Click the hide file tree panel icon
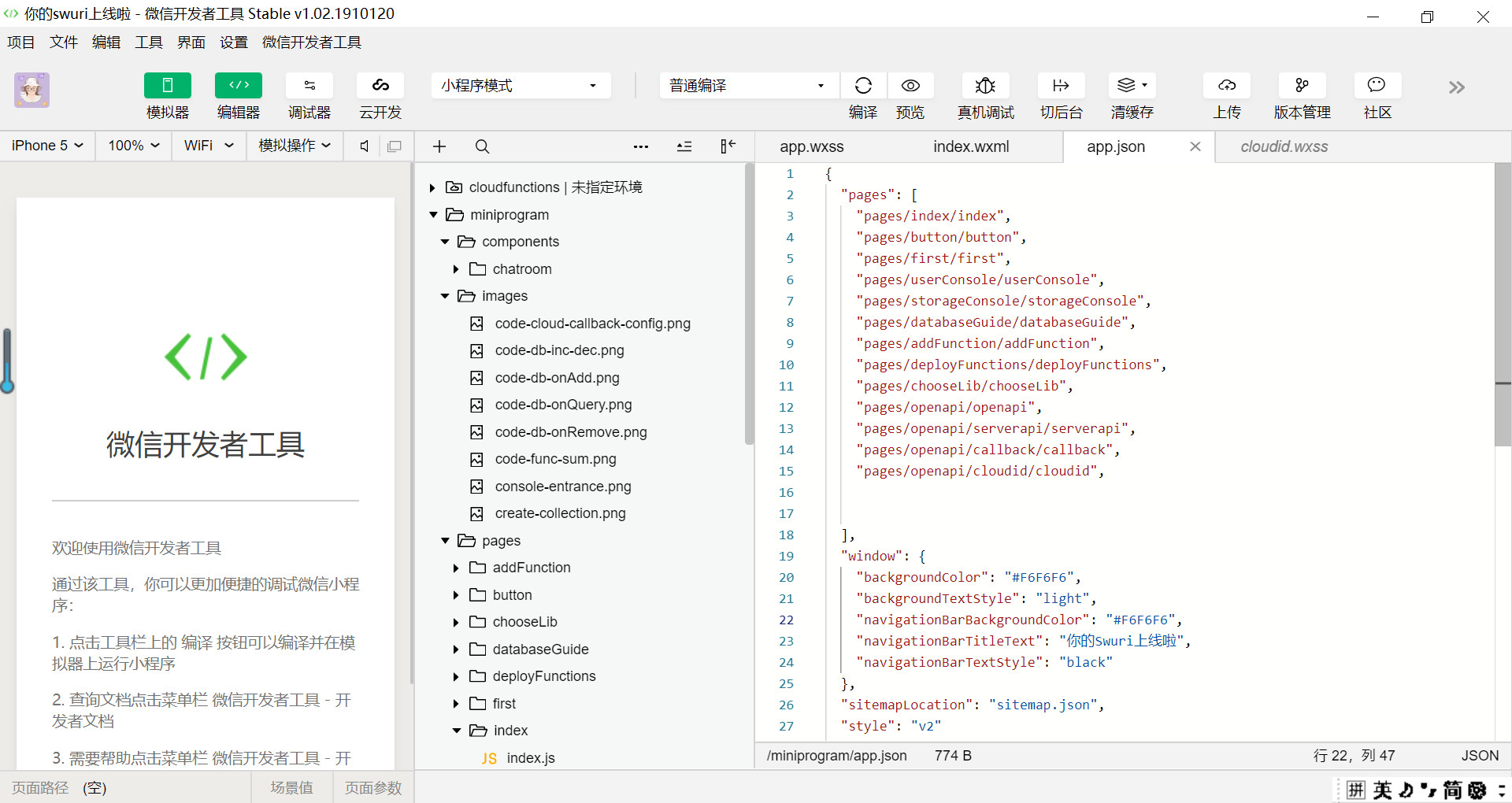 click(x=728, y=146)
